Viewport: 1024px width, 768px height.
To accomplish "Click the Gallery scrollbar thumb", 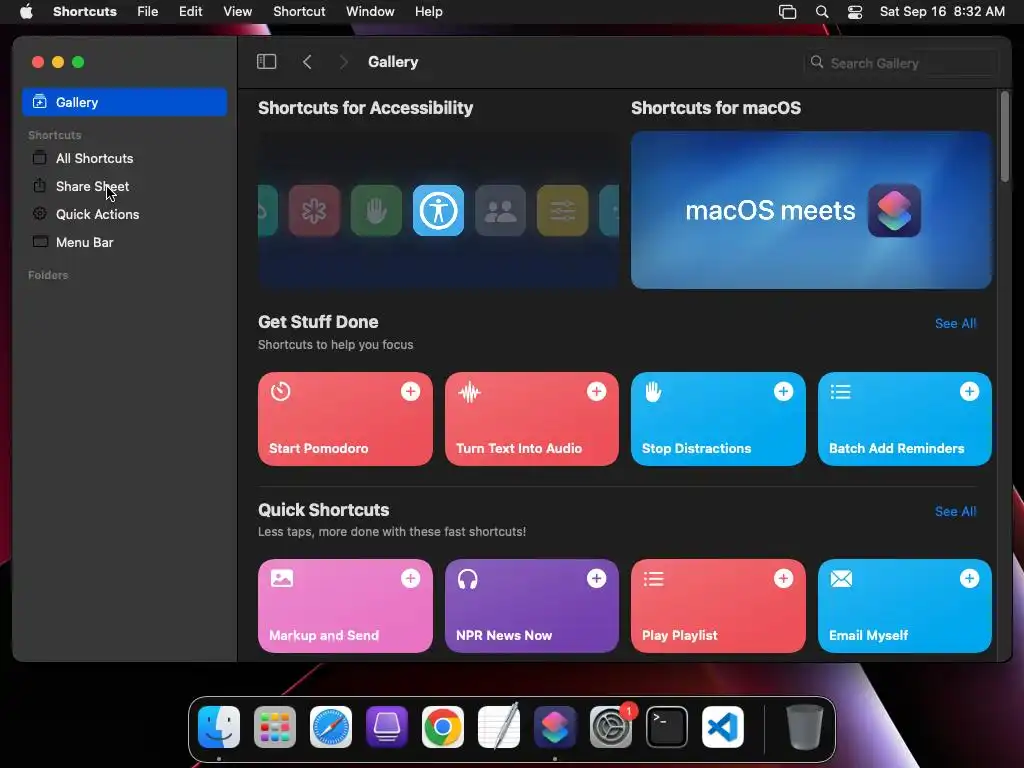I will [x=1004, y=136].
